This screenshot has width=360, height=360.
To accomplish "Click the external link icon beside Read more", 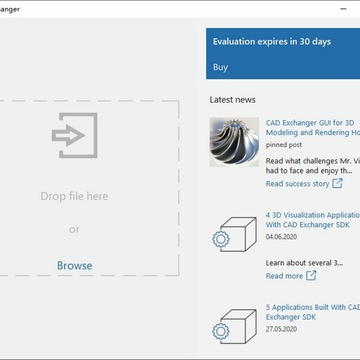I will coord(311,275).
